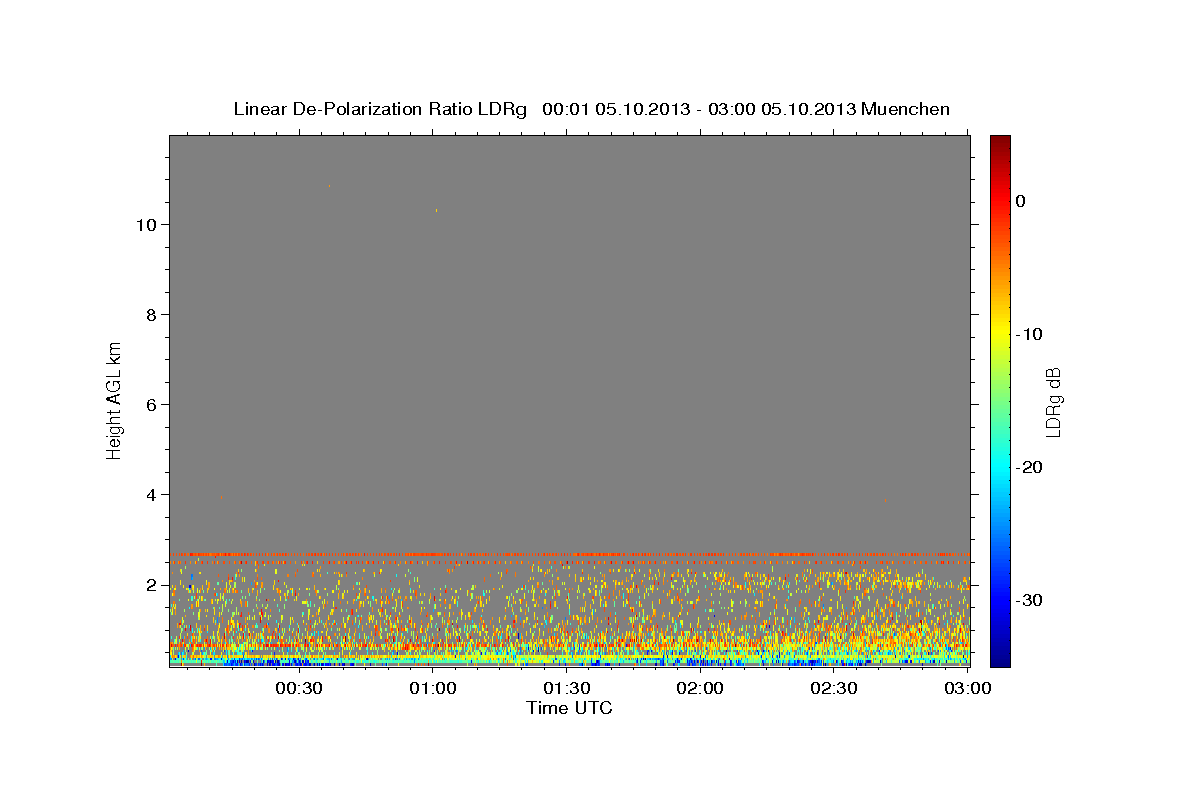Click the 02:30 time tick label
The image size is (1200, 800).
point(834,689)
